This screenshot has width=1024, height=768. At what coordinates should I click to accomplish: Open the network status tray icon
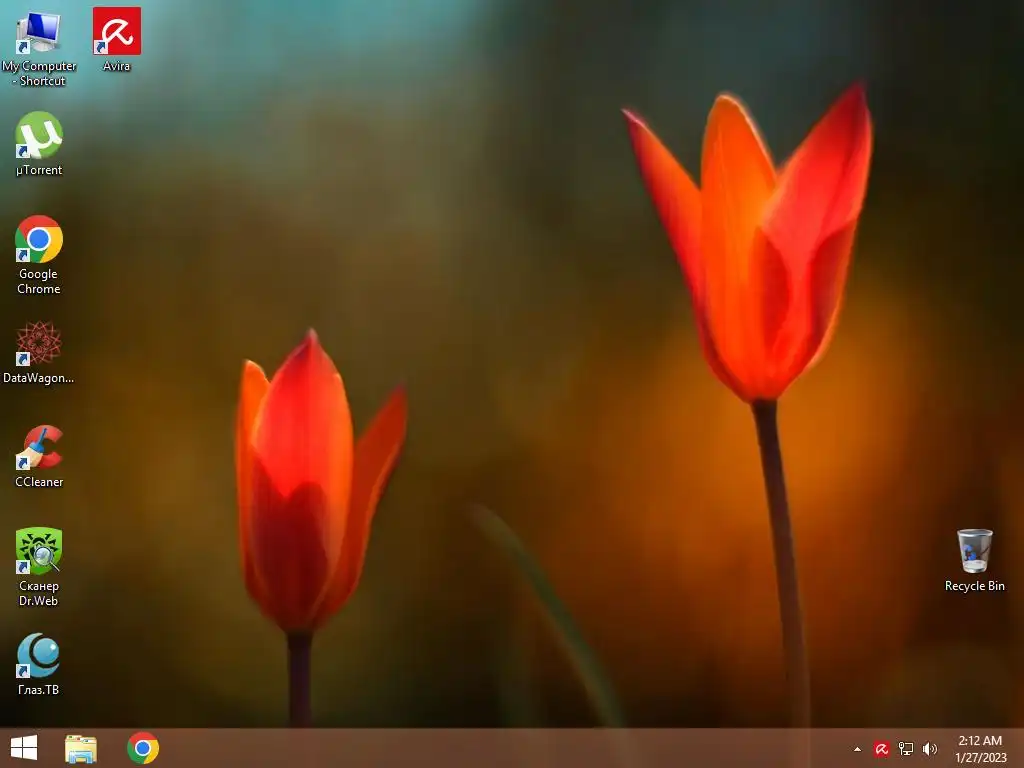pyautogui.click(x=906, y=749)
